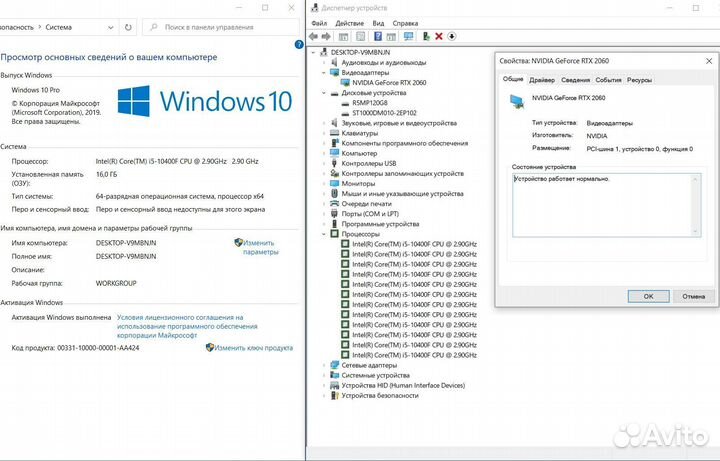Open the address bar history dropdown

pos(111,28)
